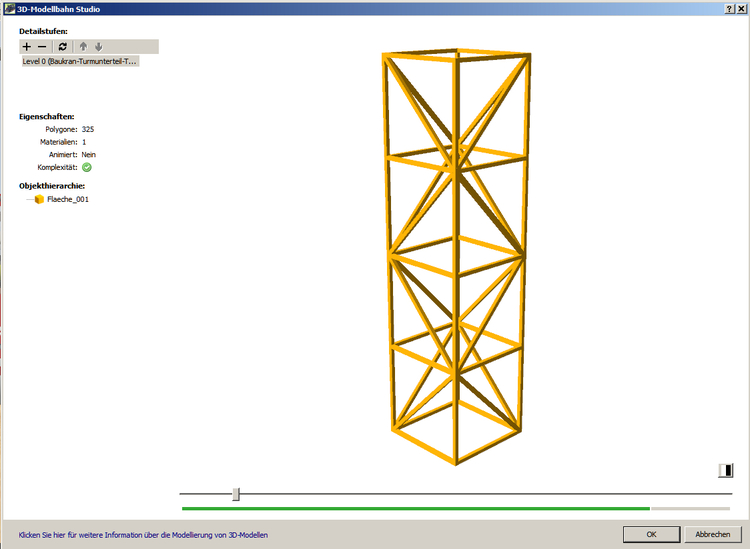750x549 pixels.
Task: Add a new detail level with plus icon
Action: (x=27, y=46)
